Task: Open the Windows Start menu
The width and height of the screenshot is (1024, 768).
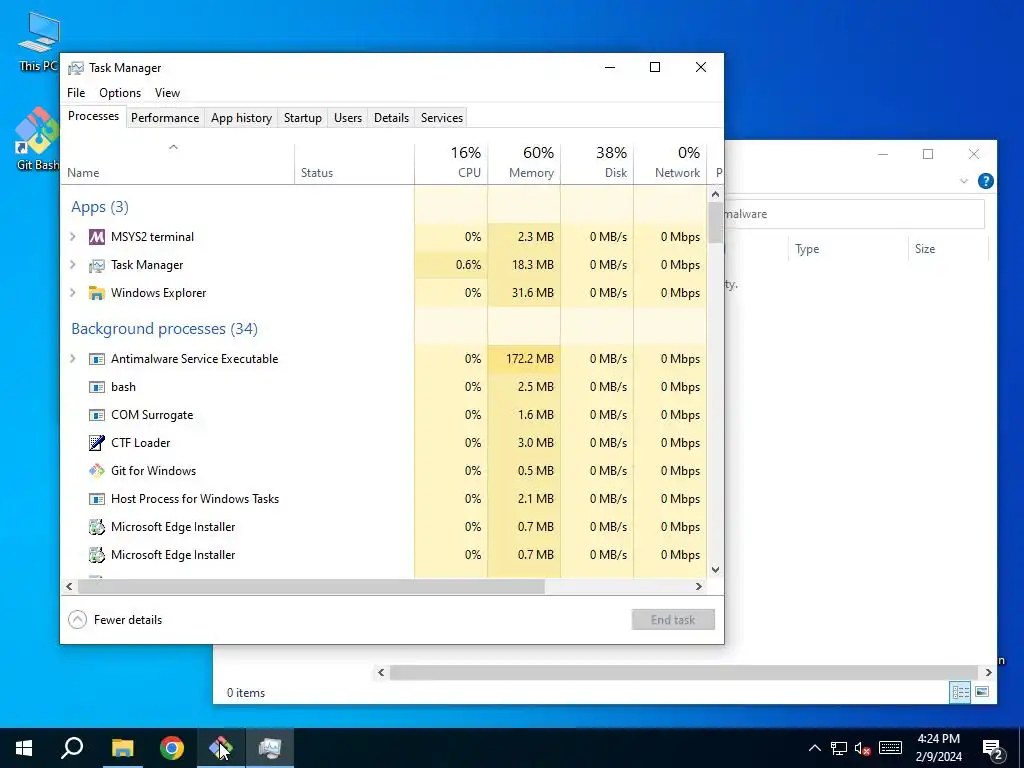Action: tap(24, 748)
